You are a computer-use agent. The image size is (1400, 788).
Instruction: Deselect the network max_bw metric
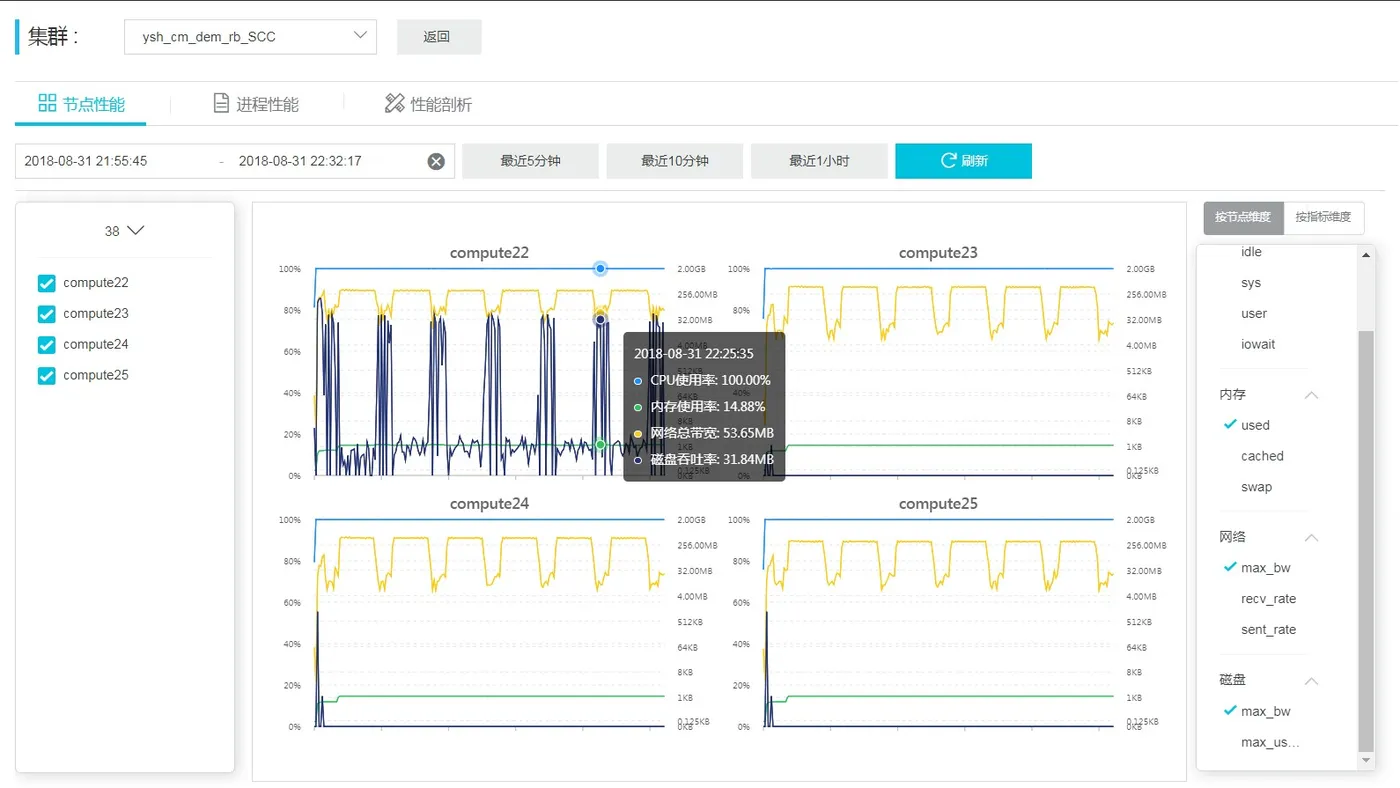coord(1265,568)
